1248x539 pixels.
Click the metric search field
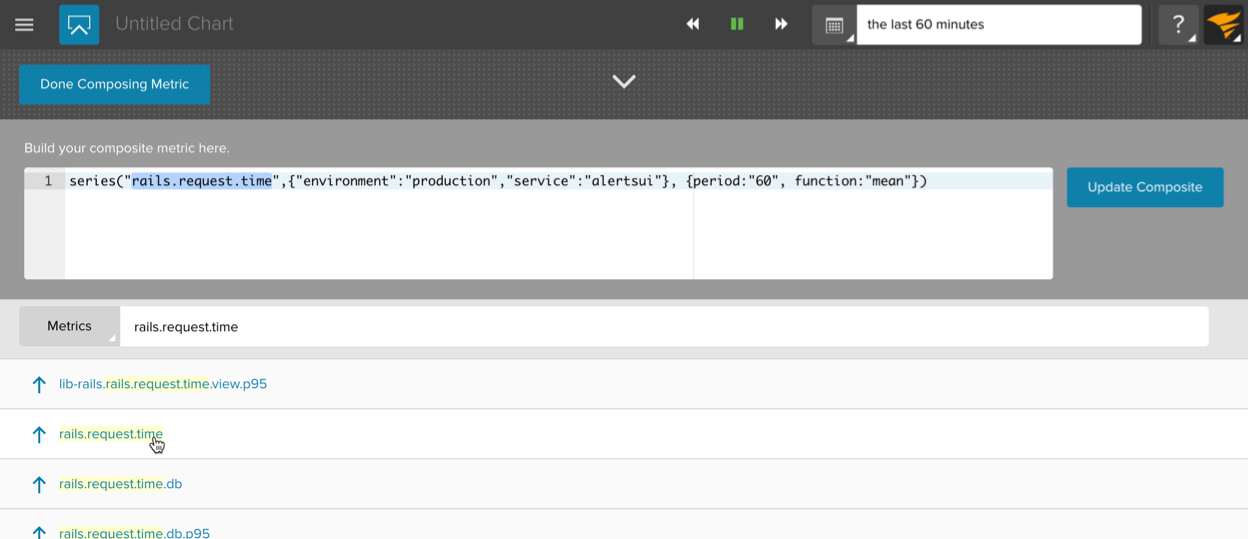662,327
